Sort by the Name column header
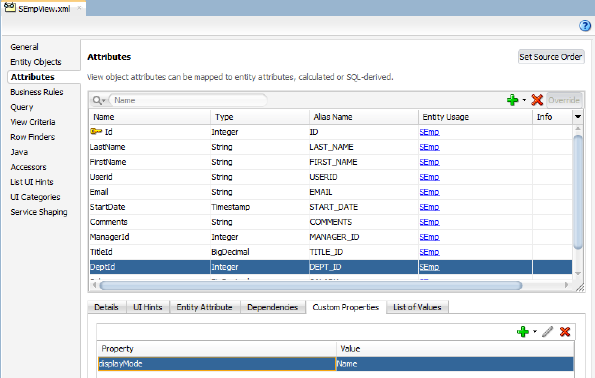 (150, 117)
